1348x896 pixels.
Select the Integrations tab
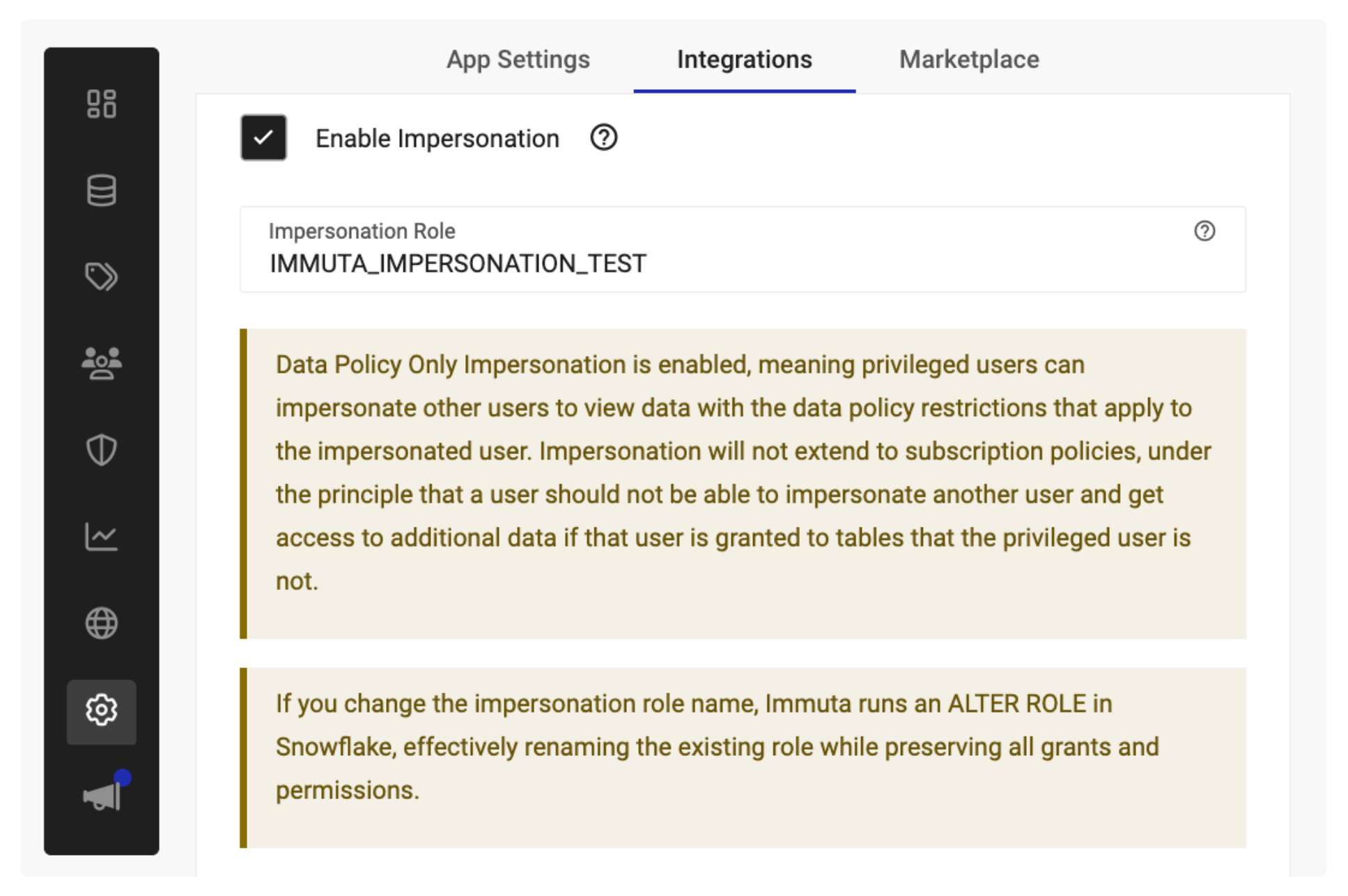tap(744, 60)
